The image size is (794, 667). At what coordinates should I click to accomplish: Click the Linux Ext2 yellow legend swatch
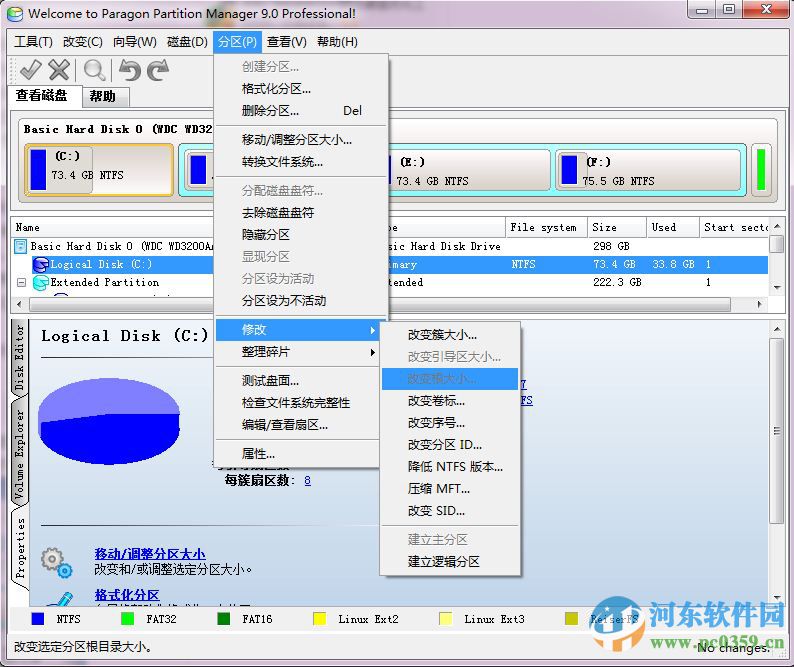[x=320, y=619]
